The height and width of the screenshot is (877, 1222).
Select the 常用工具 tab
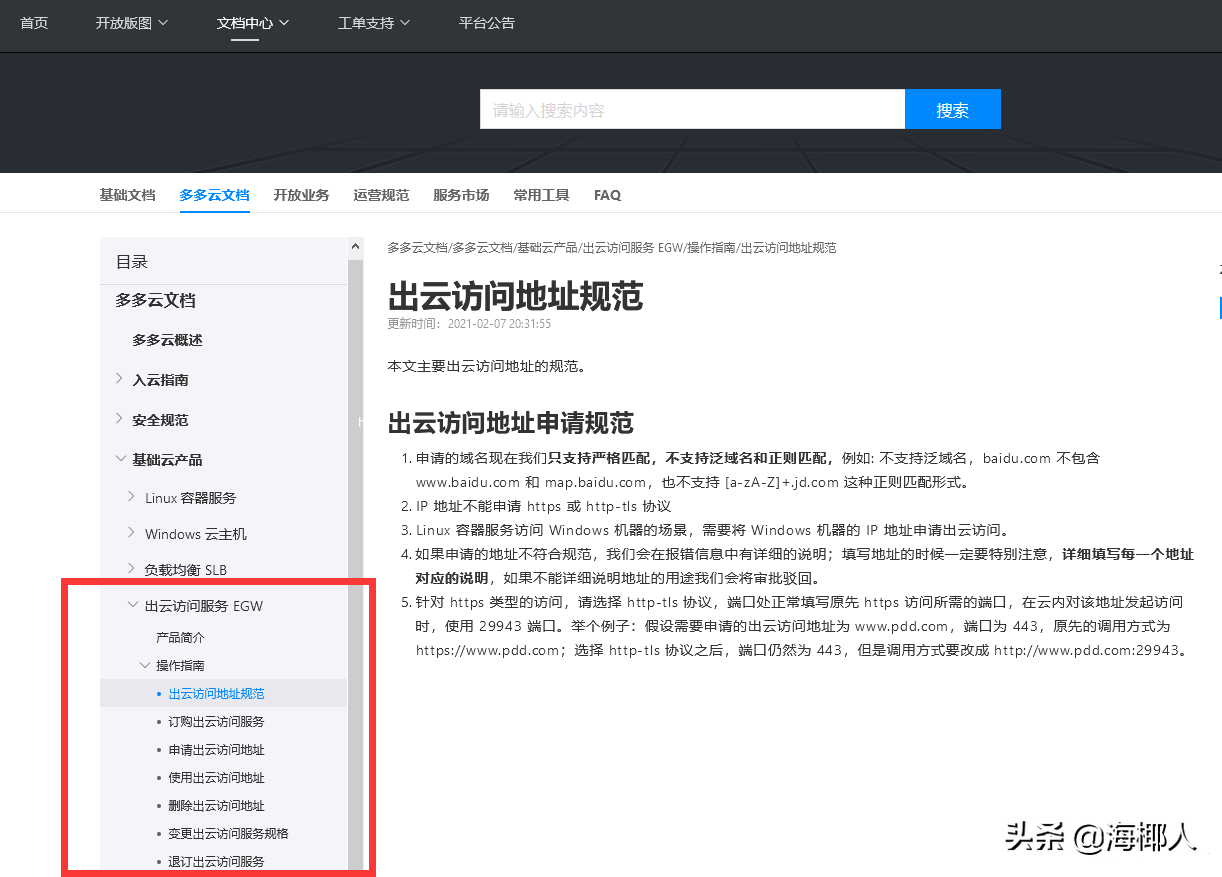[541, 195]
